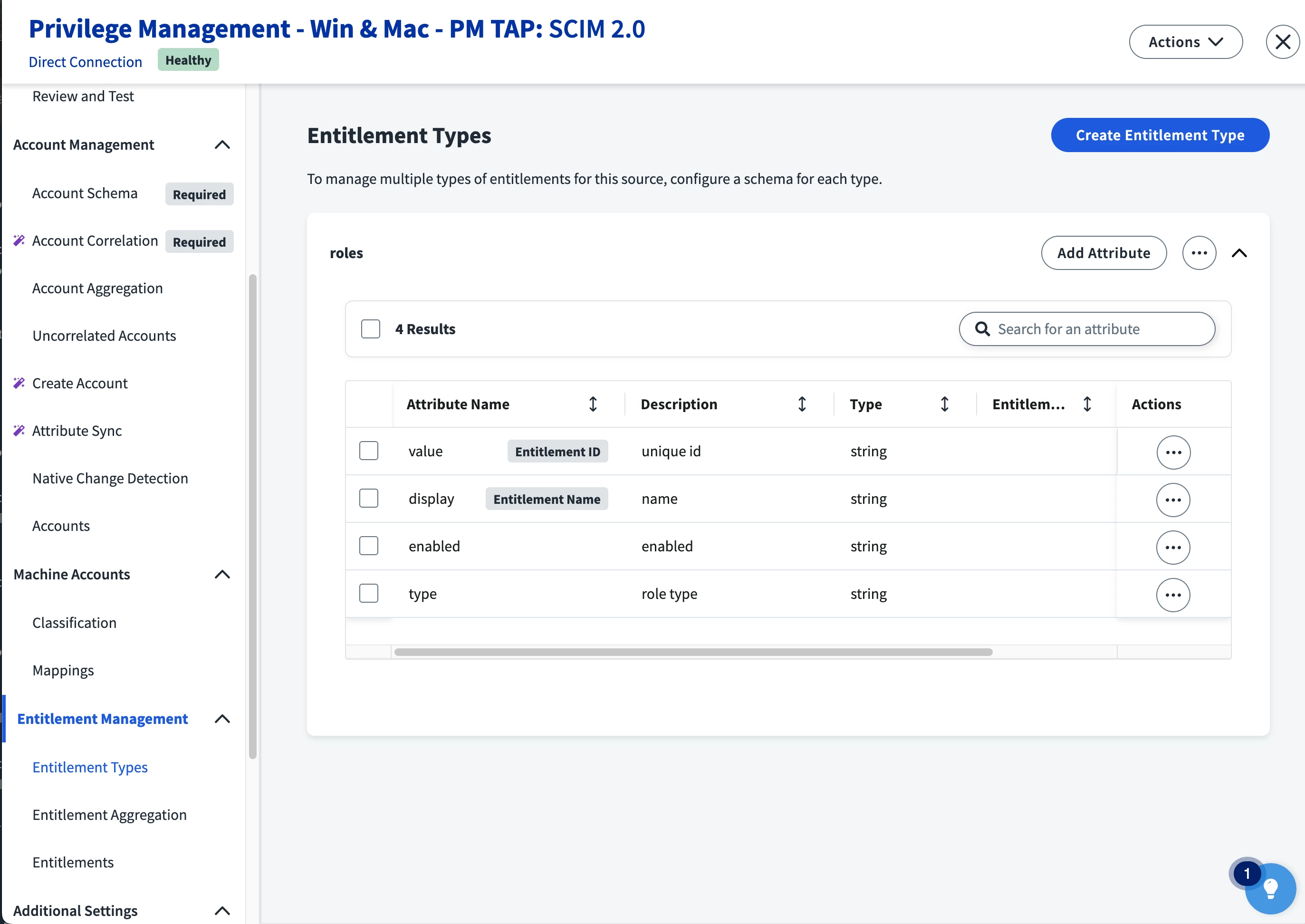Sort by Description column arrows
The height and width of the screenshot is (924, 1305).
802,404
